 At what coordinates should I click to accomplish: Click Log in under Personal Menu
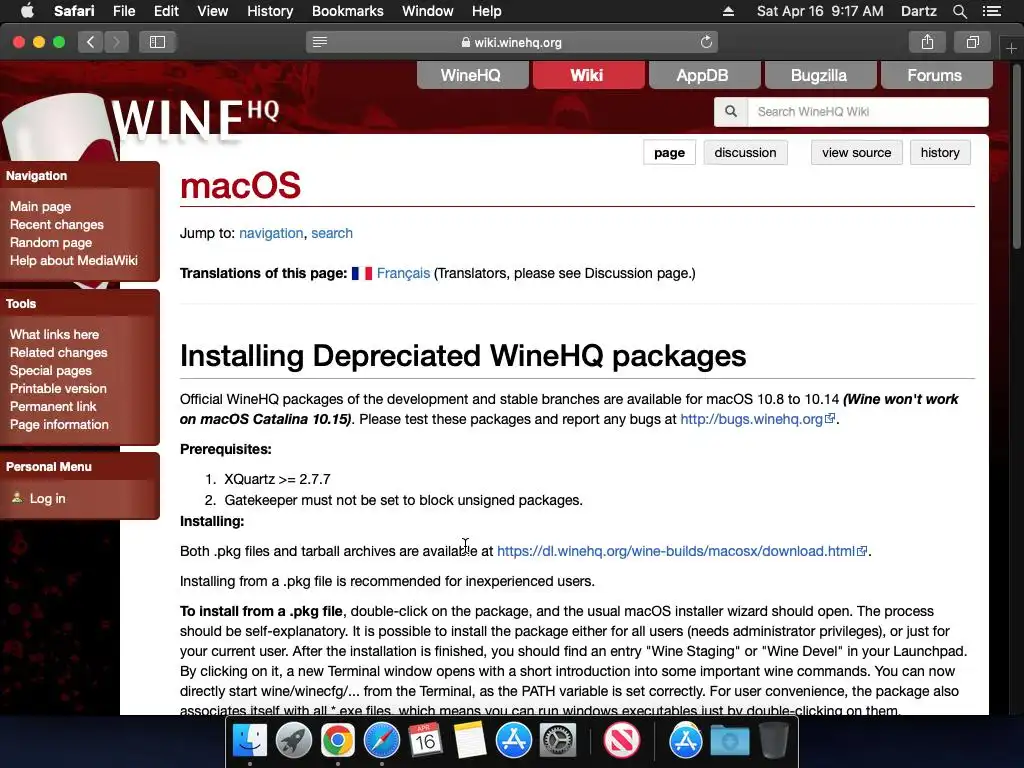point(47,498)
